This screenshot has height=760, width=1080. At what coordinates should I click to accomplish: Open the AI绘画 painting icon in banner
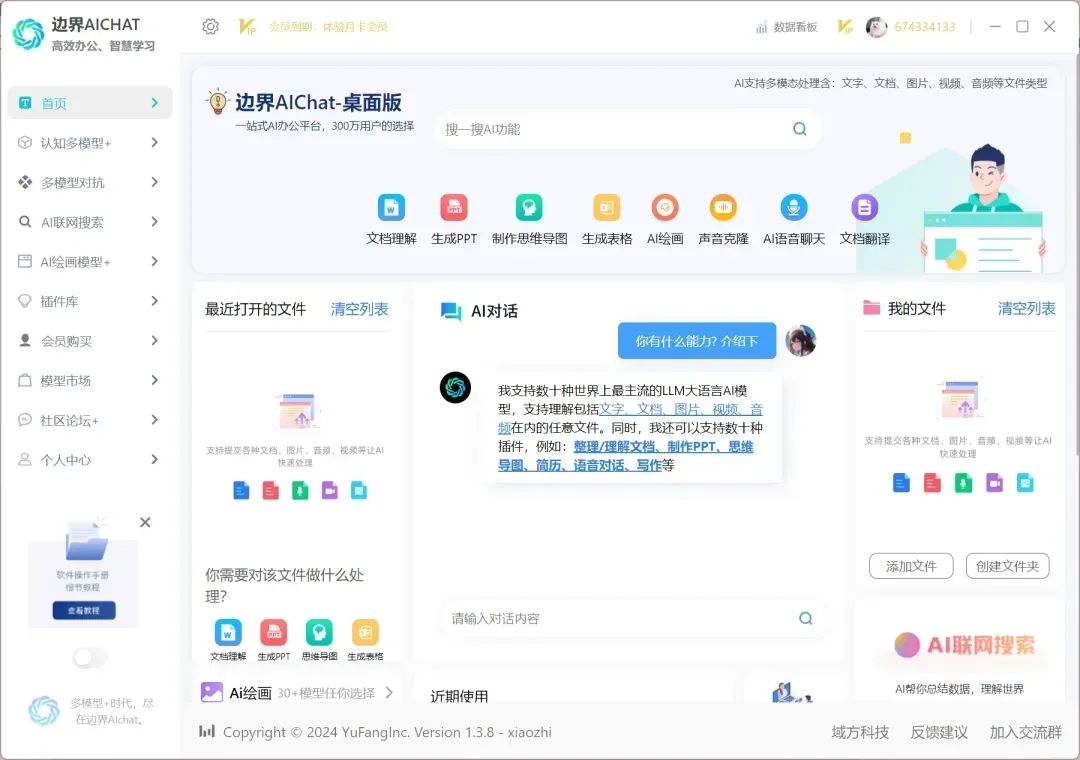(665, 208)
